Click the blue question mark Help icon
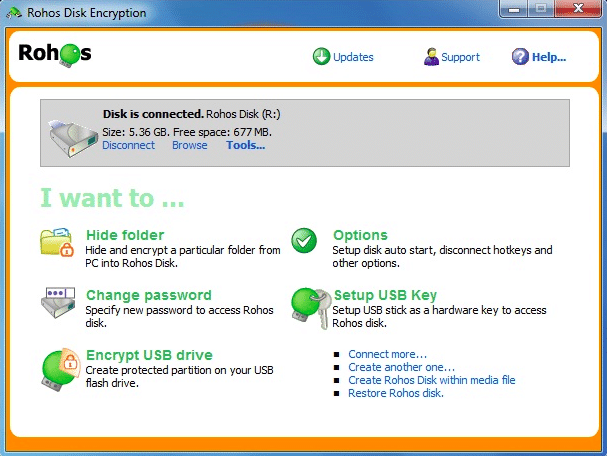607x456 pixels. (x=520, y=57)
